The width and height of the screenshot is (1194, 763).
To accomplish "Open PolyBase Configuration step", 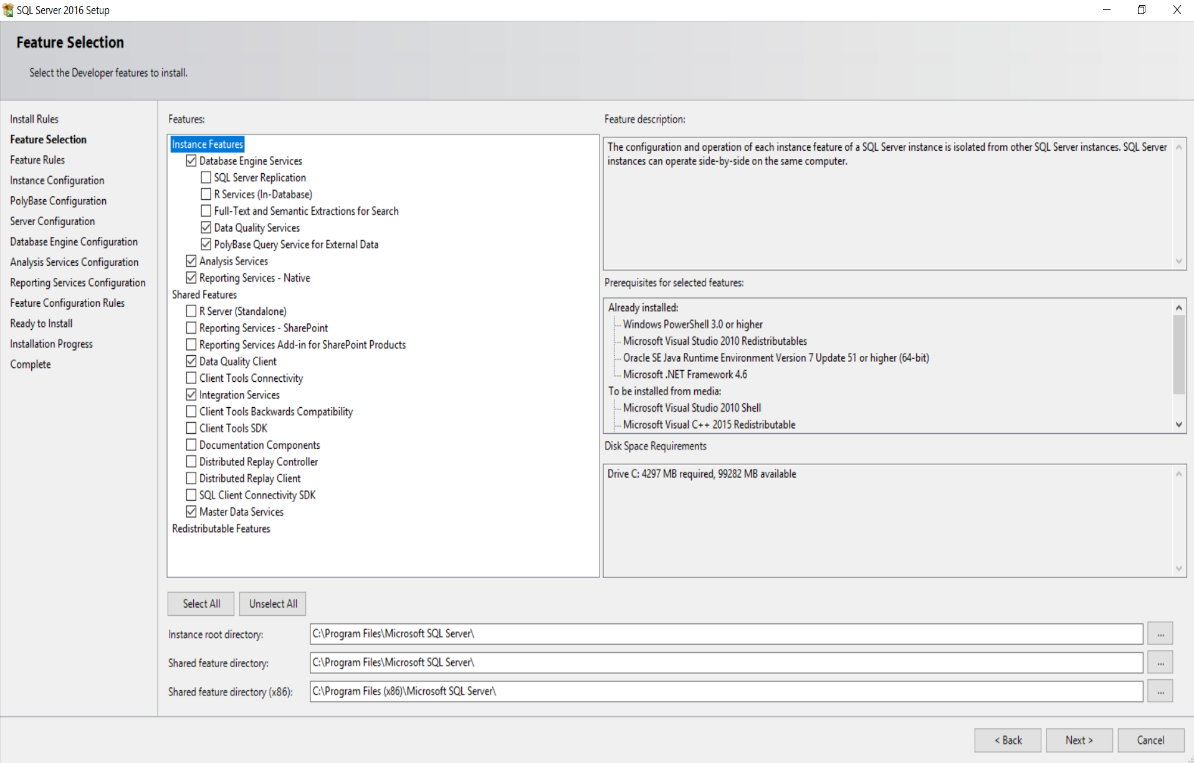I will point(58,201).
